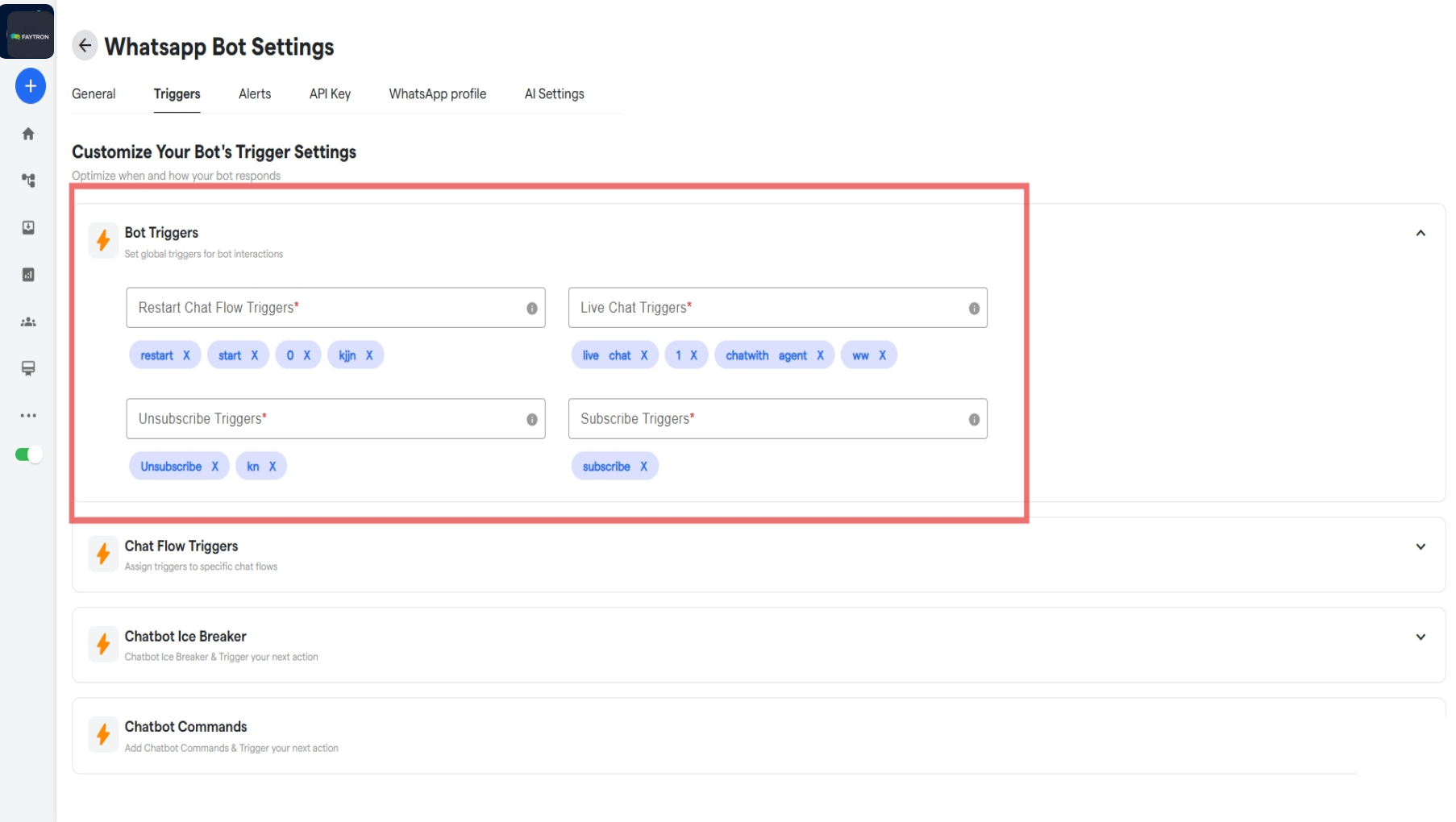The width and height of the screenshot is (1456, 822).
Task: Remove the 'kjjn' trigger chip
Action: (369, 355)
